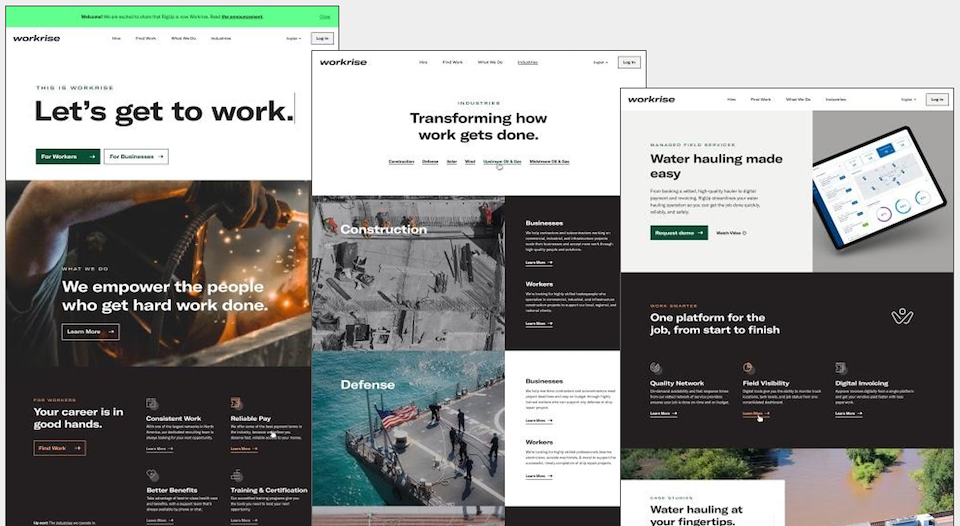This screenshot has height=526, width=960.
Task: Open the English language dropdown on Industries page
Action: [x=601, y=62]
